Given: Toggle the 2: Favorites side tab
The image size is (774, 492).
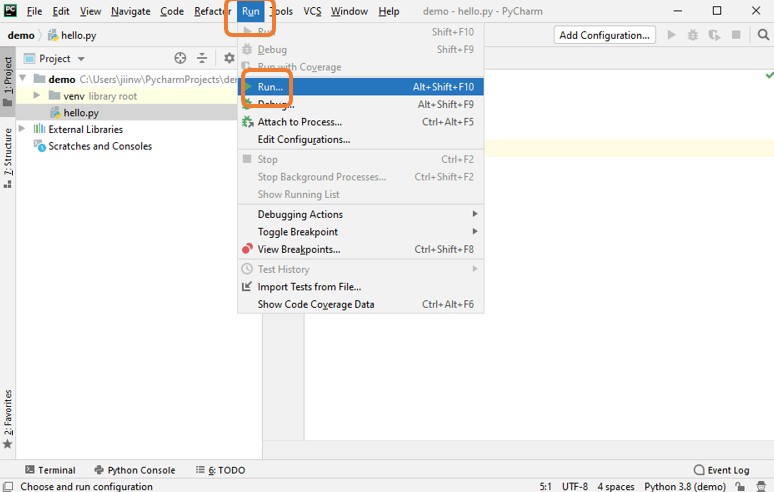Looking at the screenshot, I should pos(8,418).
